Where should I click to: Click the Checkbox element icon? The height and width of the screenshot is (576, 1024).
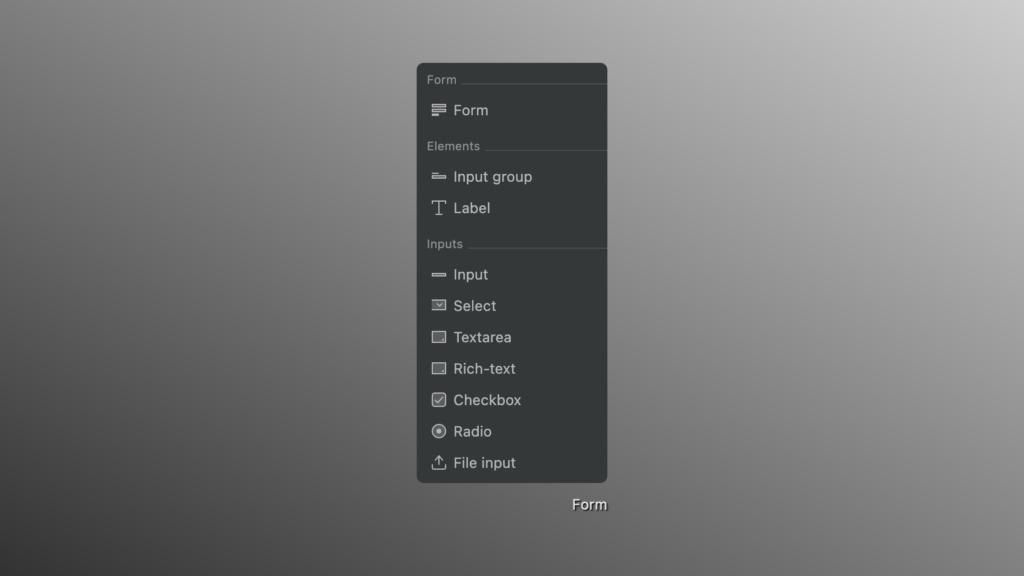click(439, 400)
